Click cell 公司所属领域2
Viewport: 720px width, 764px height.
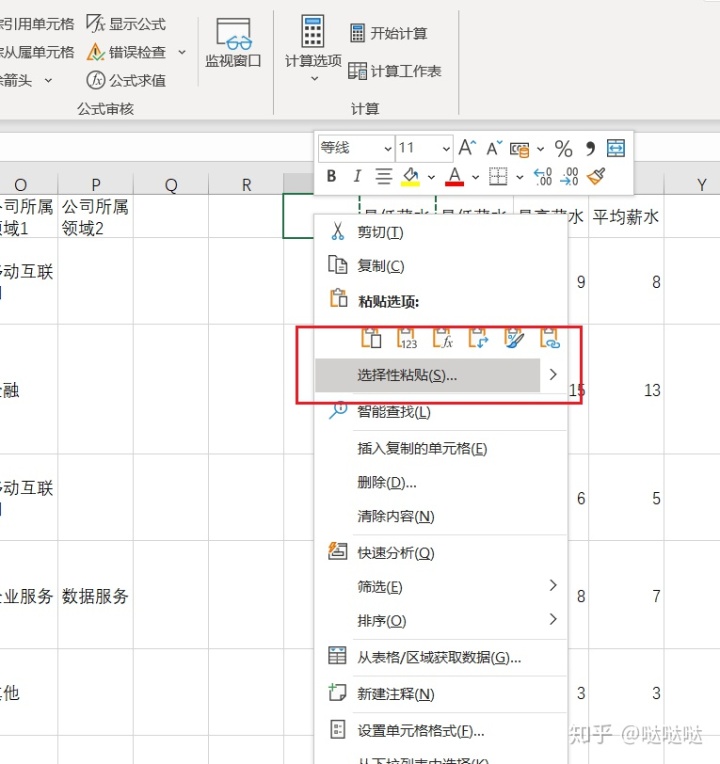coord(95,216)
